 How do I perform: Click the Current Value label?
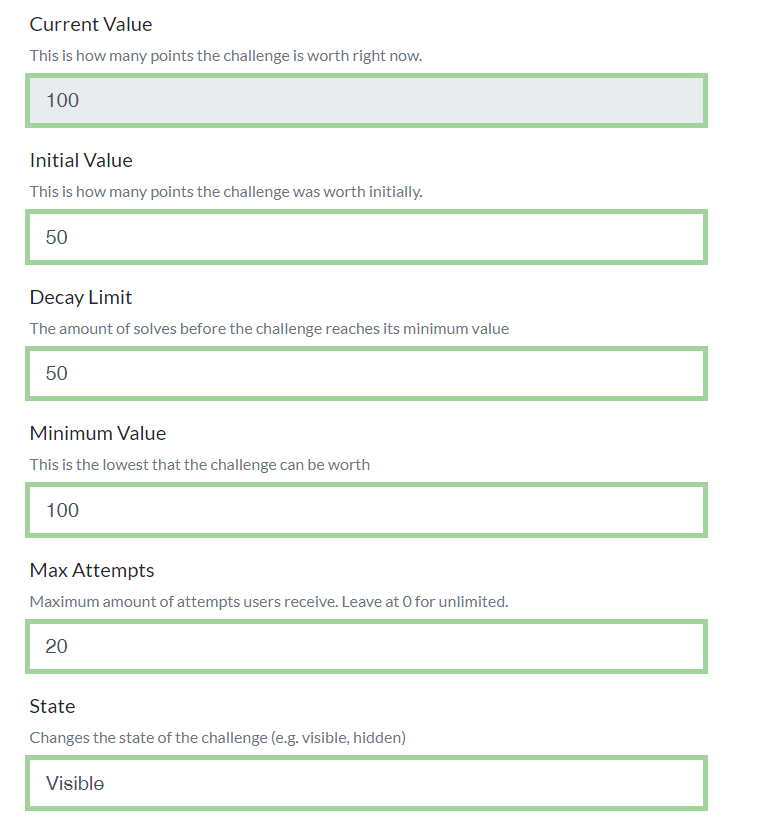91,24
